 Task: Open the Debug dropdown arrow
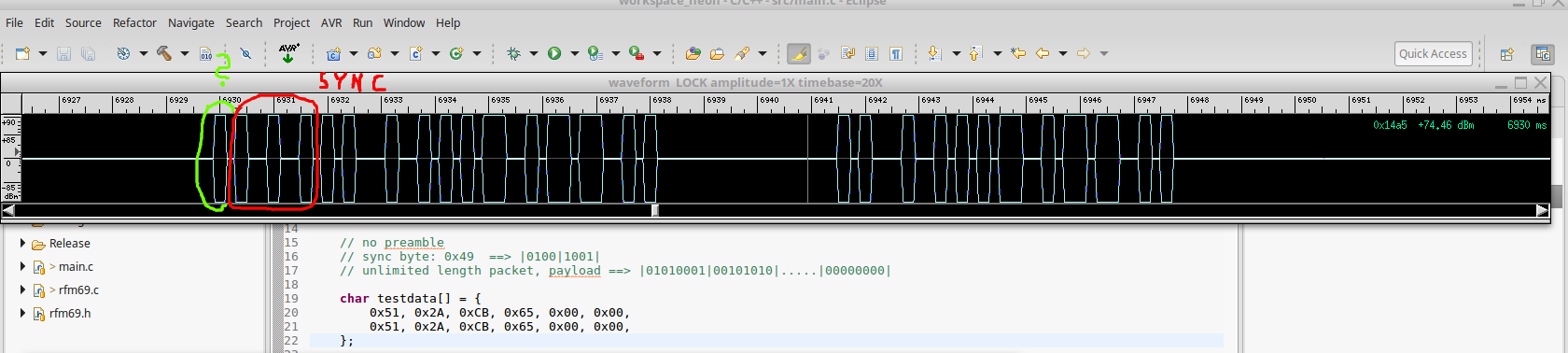(534, 53)
